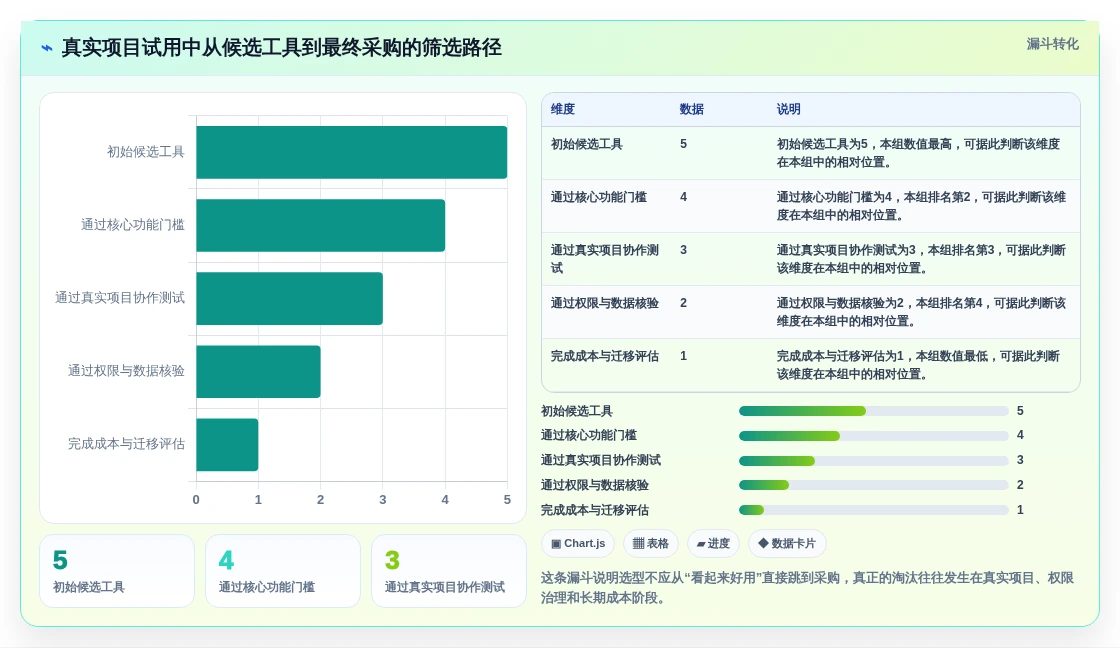Click the 初始候选工具 label above the progress list
This screenshot has width=1120, height=648.
point(576,412)
